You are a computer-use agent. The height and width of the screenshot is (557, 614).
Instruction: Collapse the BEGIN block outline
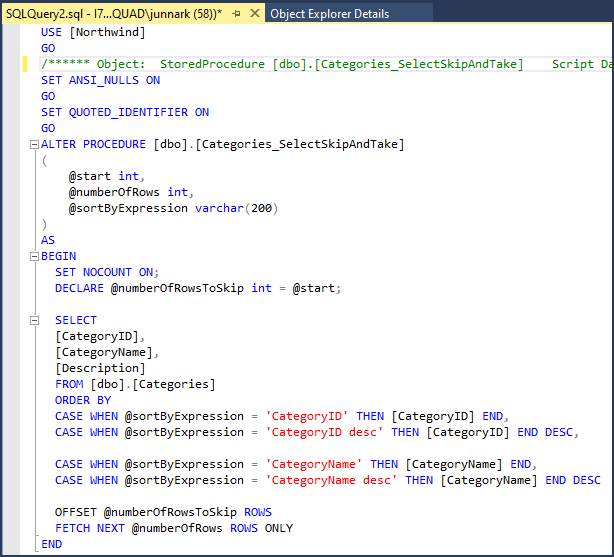(x=33, y=257)
